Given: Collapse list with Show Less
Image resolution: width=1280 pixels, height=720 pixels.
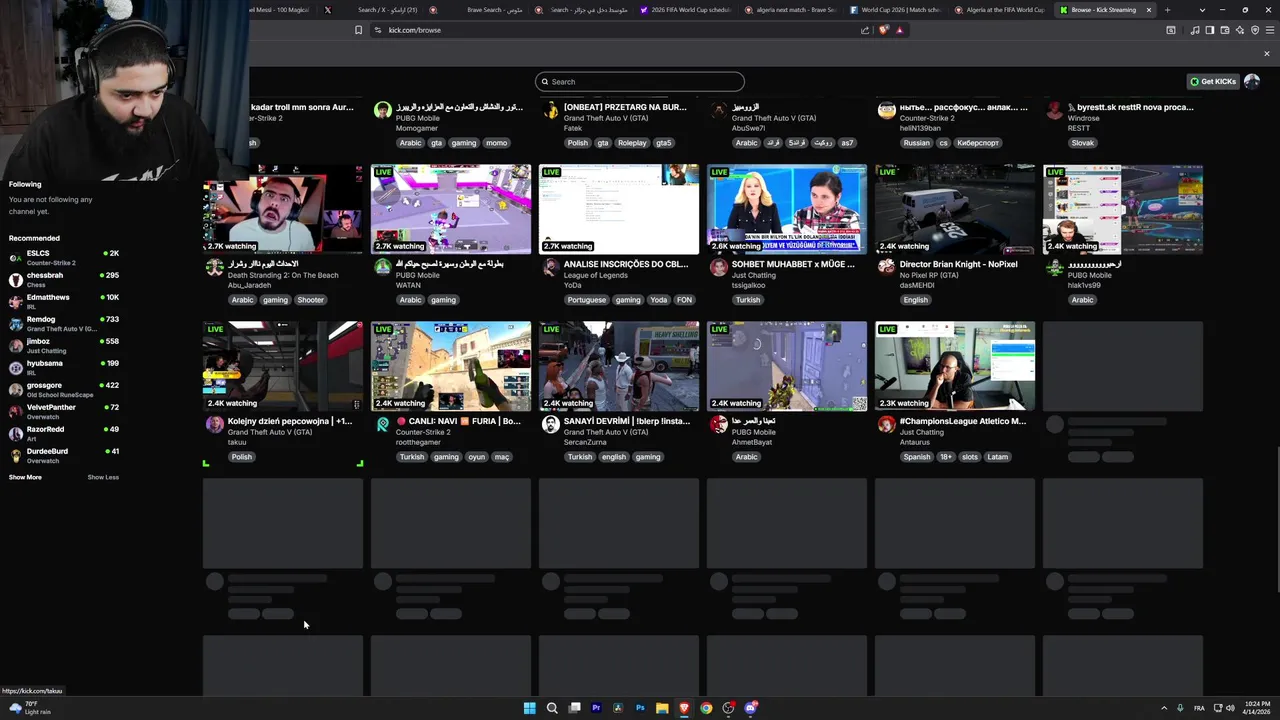Looking at the screenshot, I should click(x=103, y=477).
